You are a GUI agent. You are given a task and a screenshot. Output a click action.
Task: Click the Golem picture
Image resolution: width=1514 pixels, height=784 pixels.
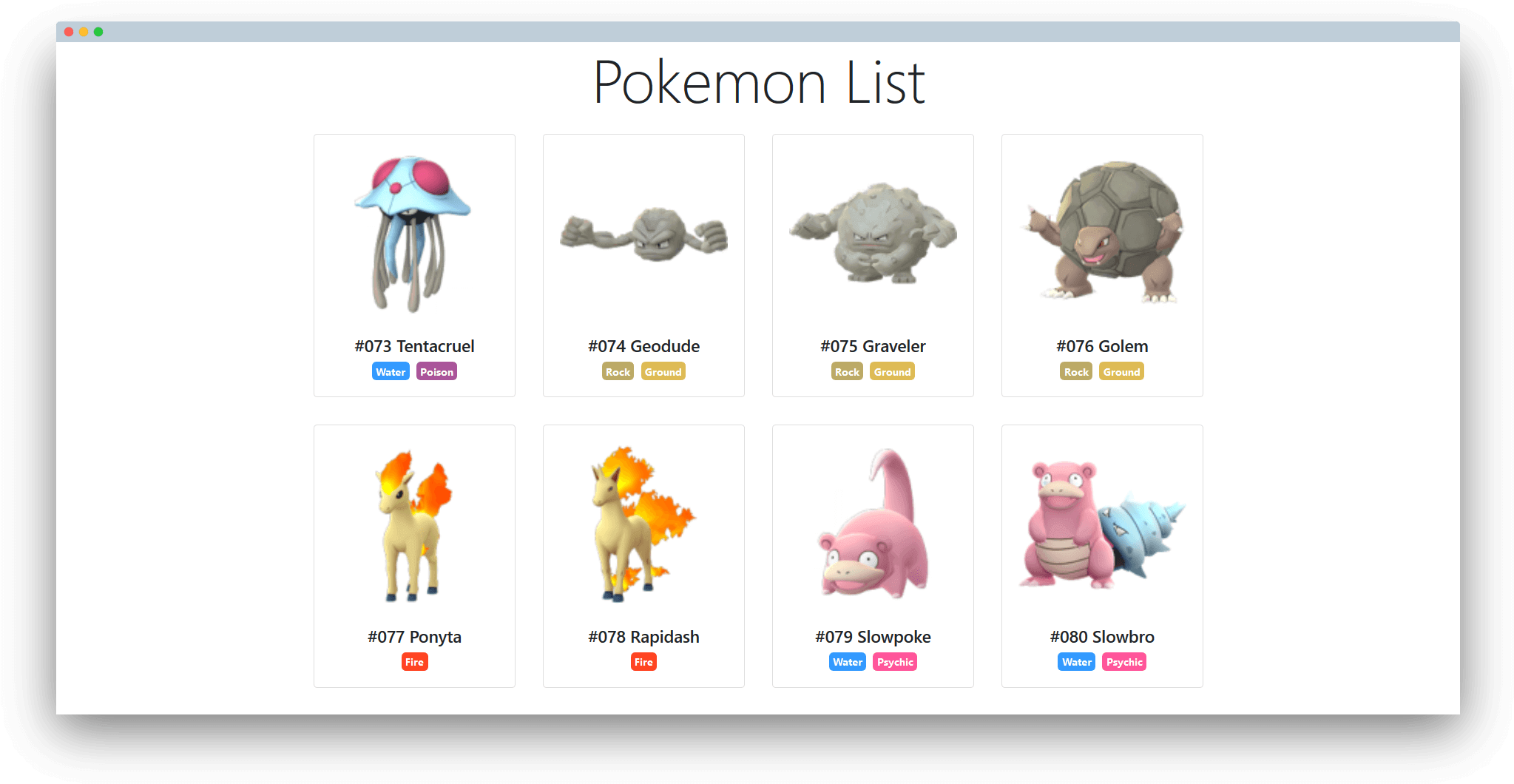click(x=1102, y=232)
